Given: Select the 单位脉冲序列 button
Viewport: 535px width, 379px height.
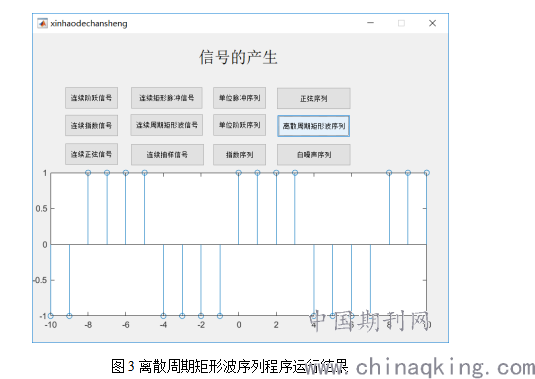Looking at the screenshot, I should [240, 98].
